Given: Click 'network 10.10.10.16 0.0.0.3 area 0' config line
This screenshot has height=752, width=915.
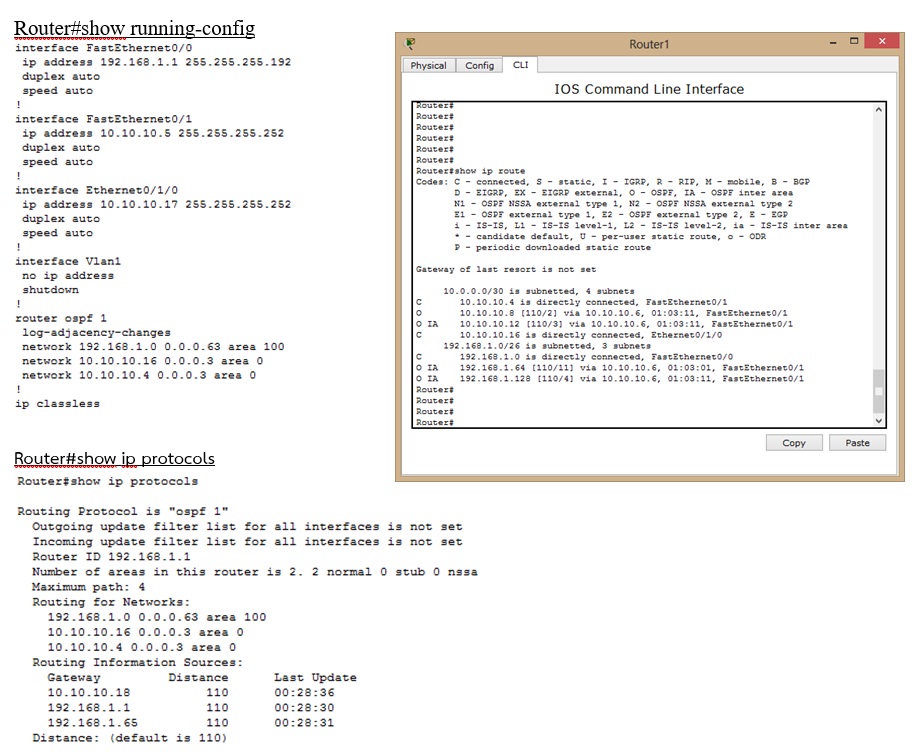Looking at the screenshot, I should [142, 361].
